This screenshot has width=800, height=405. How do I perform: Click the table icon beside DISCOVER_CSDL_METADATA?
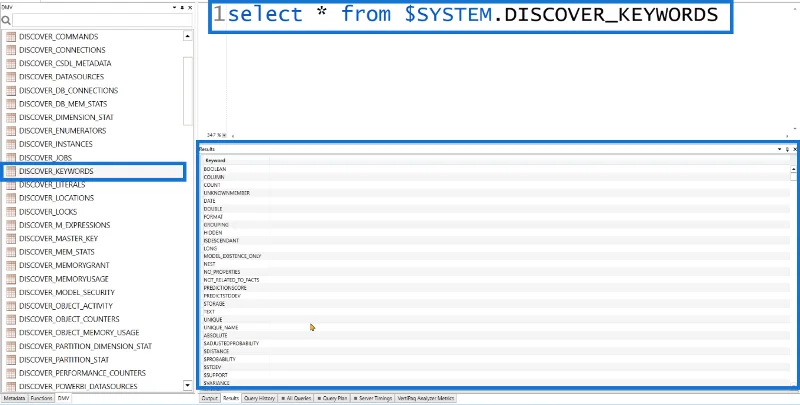[x=11, y=63]
